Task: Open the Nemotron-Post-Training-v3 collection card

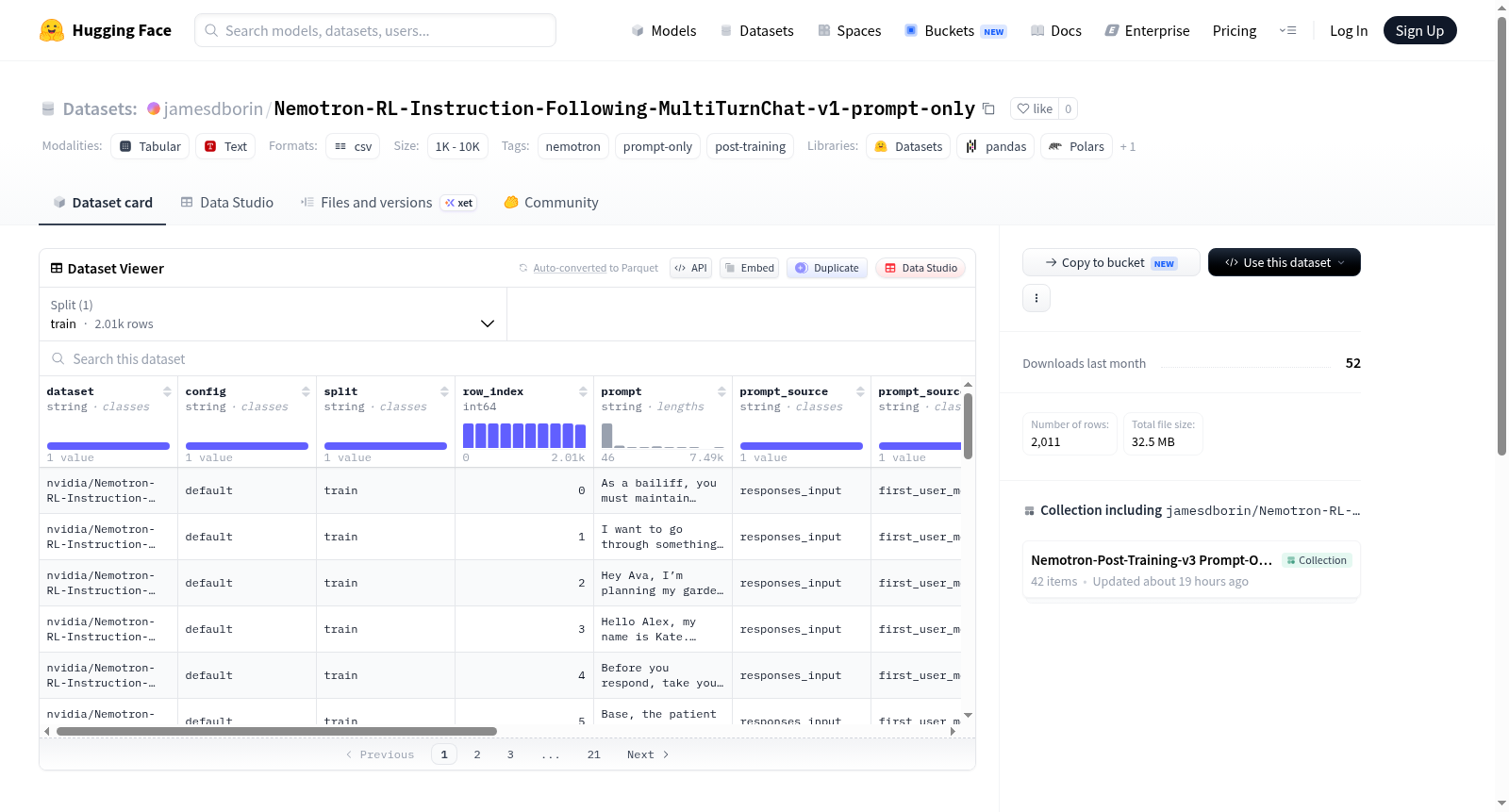Action: pos(1191,570)
